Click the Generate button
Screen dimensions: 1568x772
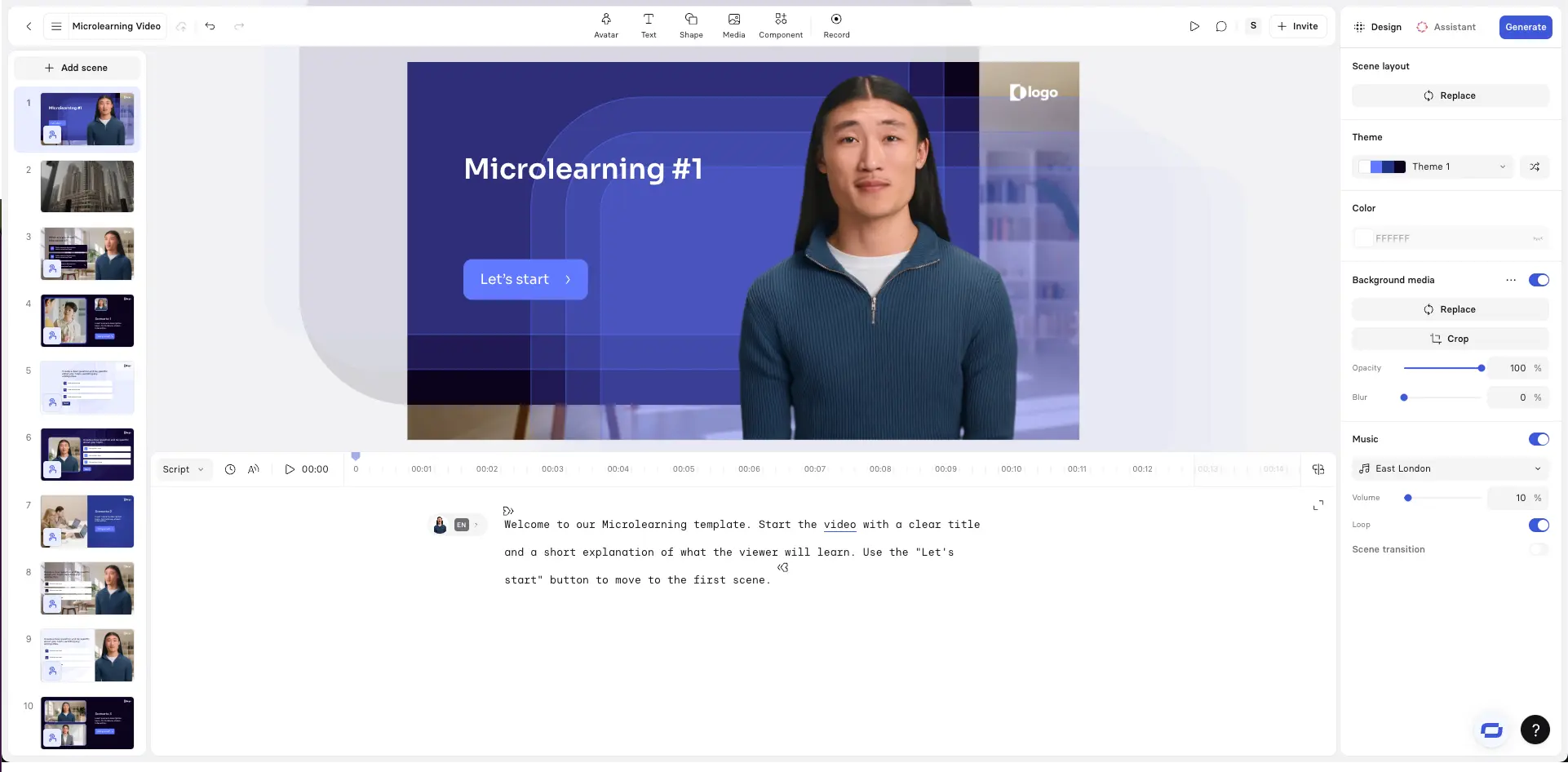click(1526, 27)
